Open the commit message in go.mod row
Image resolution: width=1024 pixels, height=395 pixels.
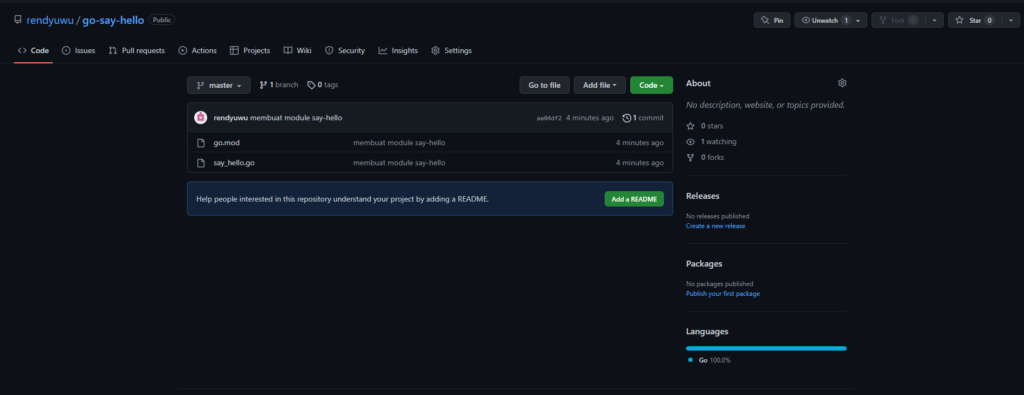coord(399,142)
